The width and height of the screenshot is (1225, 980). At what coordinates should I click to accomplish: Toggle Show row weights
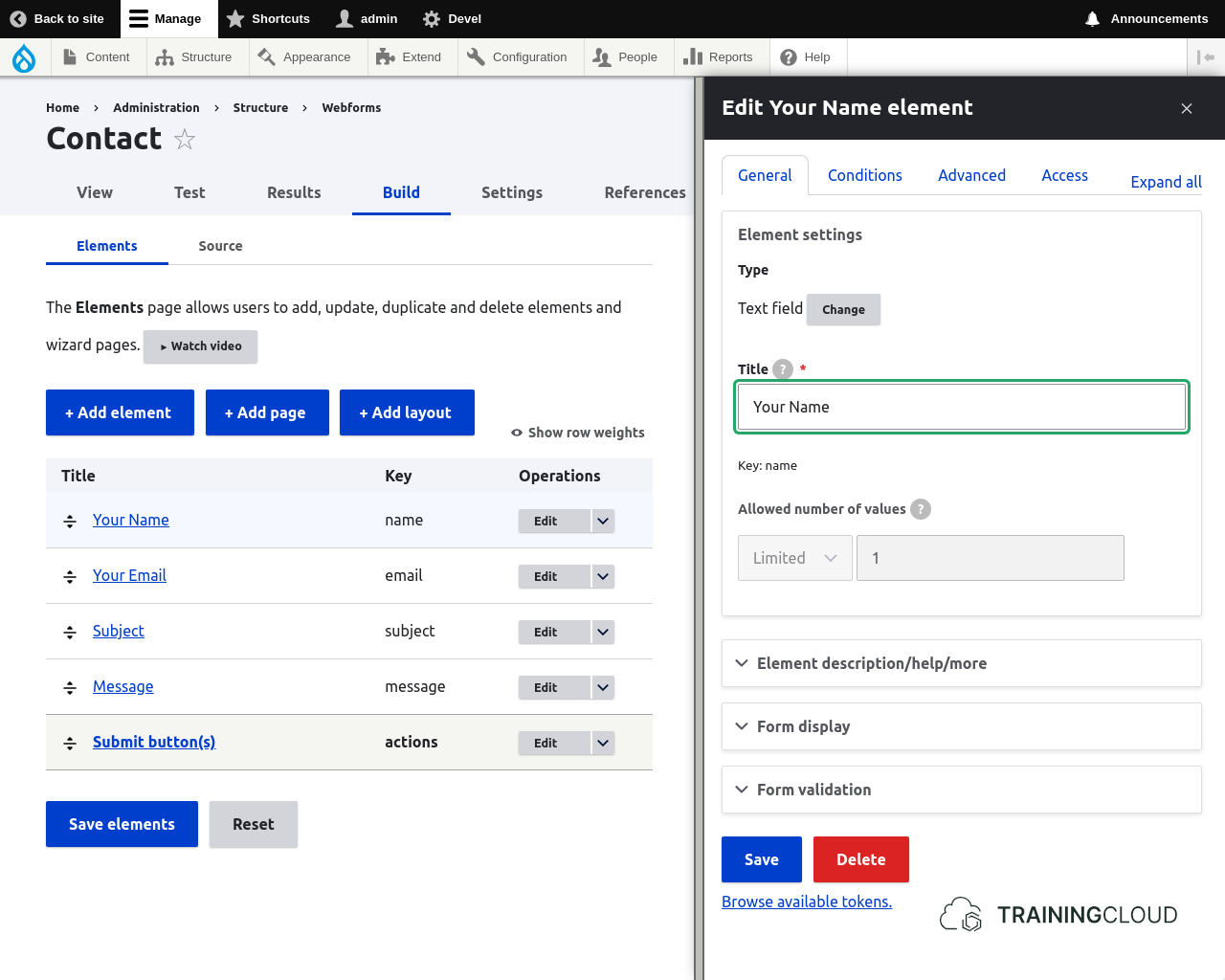pos(578,433)
